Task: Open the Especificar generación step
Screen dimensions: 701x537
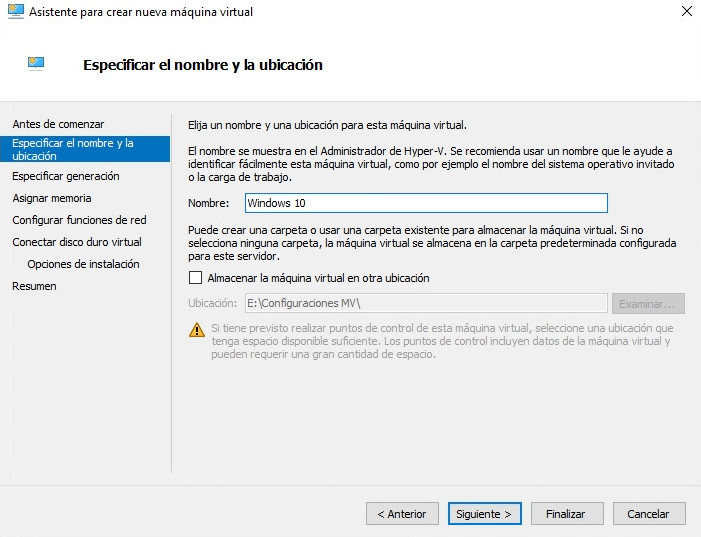Action: (x=65, y=176)
